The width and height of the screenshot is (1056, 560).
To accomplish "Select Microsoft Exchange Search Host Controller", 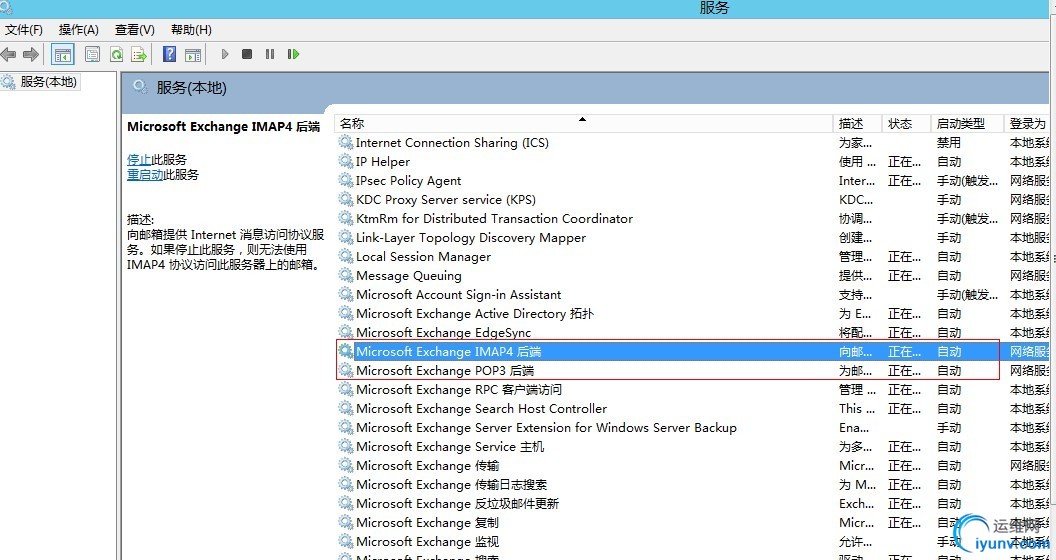I will pyautogui.click(x=482, y=409).
